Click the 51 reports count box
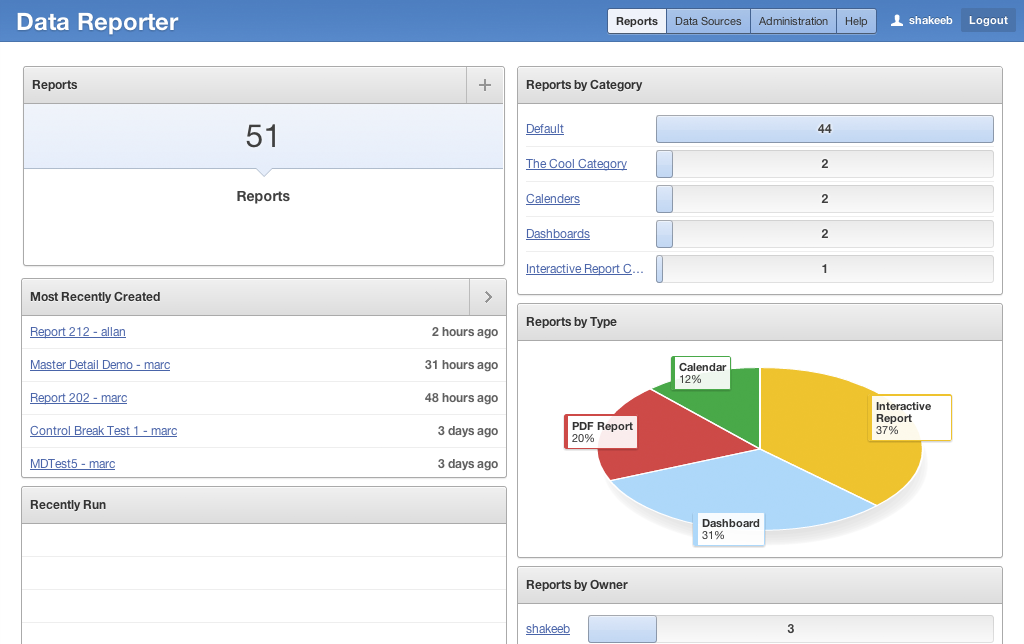 point(263,137)
